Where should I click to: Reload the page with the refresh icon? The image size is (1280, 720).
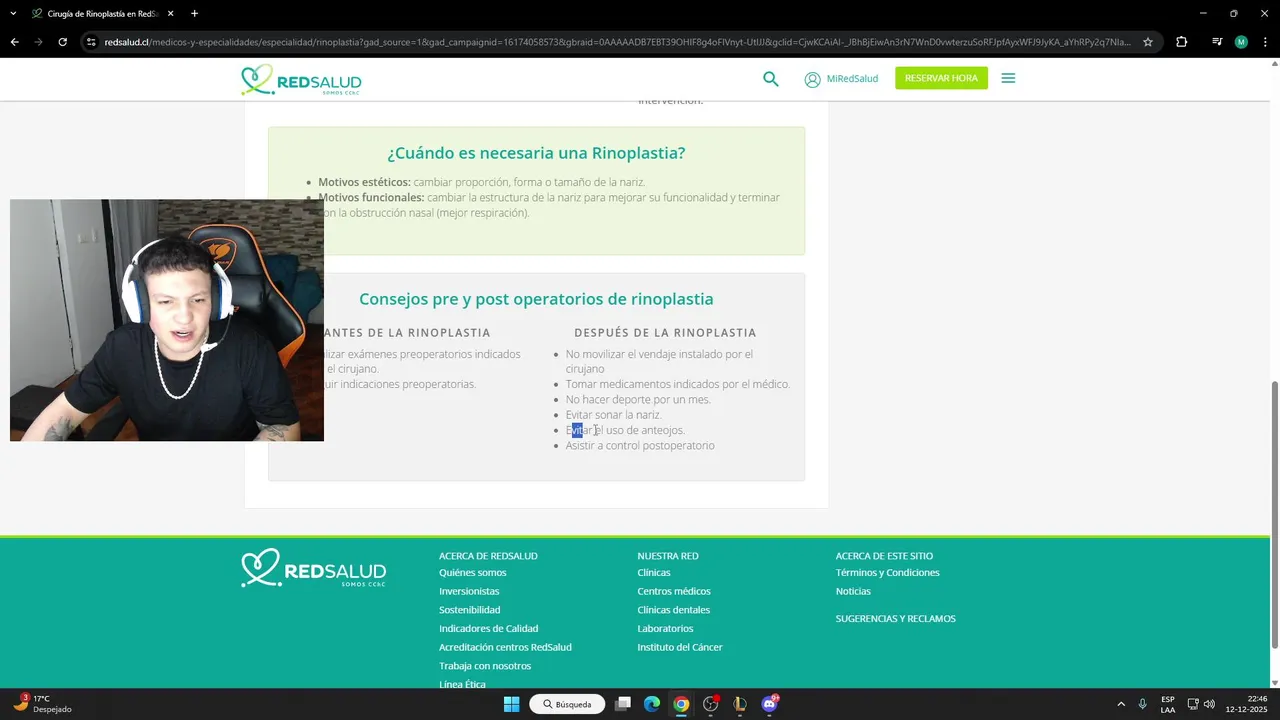click(x=62, y=42)
